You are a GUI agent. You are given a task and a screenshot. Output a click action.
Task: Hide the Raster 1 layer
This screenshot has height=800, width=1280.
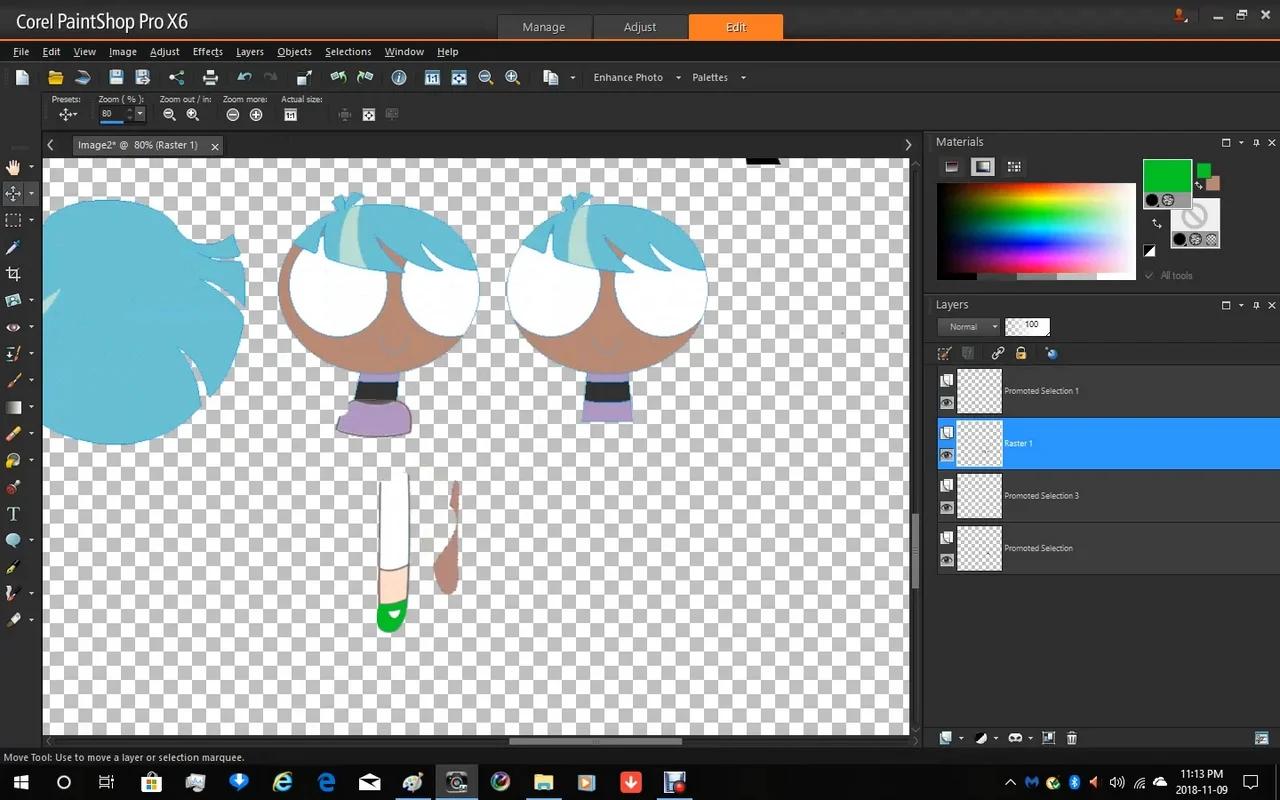coord(946,455)
